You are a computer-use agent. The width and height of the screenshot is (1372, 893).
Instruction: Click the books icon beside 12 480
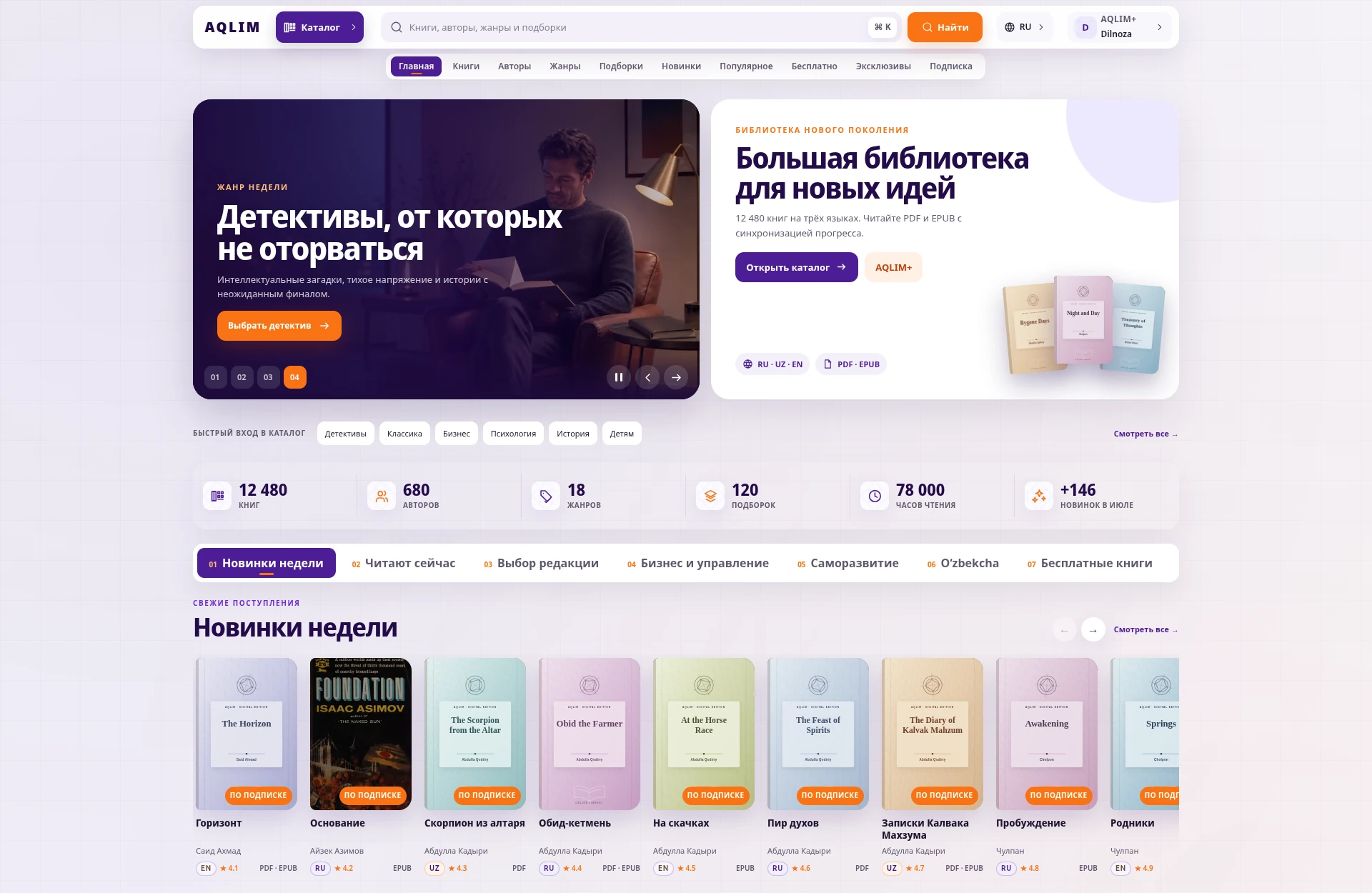(x=217, y=496)
